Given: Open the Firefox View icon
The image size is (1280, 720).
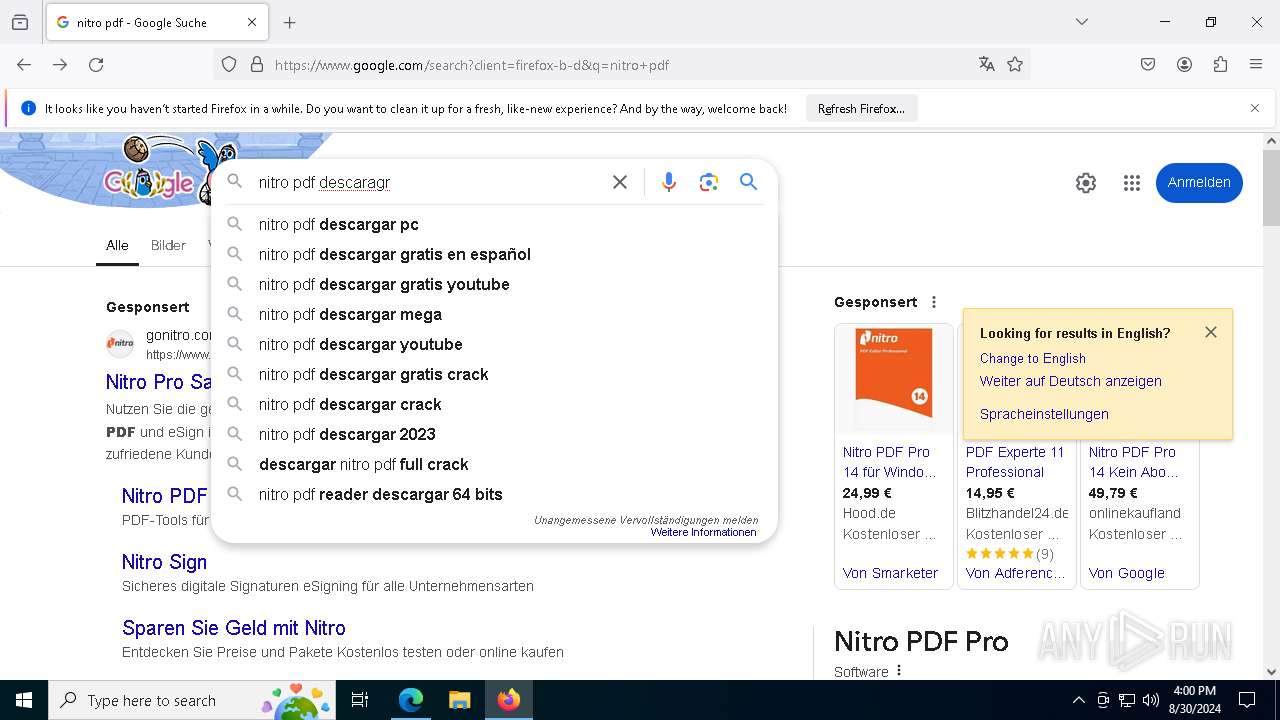Looking at the screenshot, I should [20, 22].
